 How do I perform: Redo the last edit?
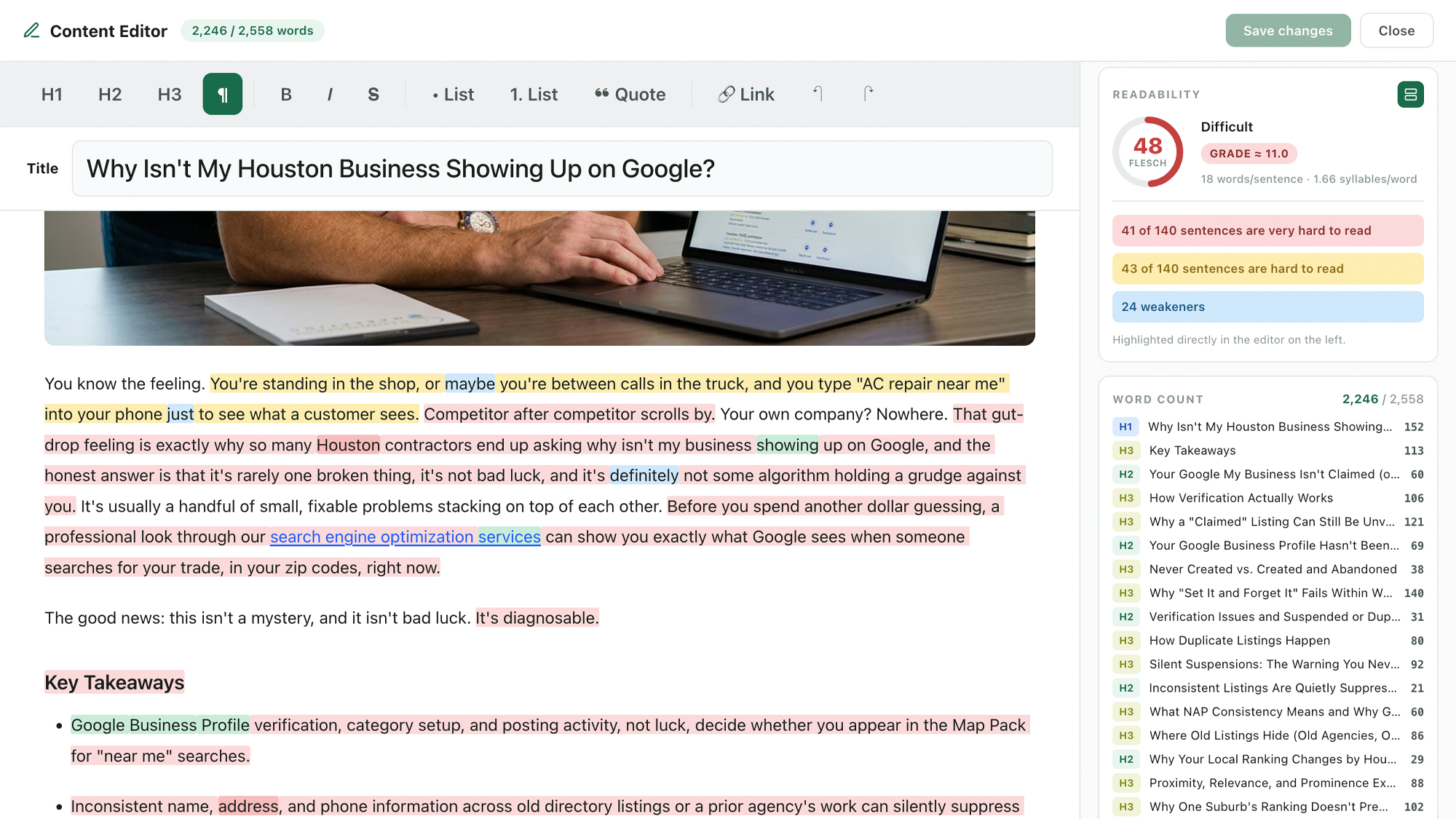point(868,95)
